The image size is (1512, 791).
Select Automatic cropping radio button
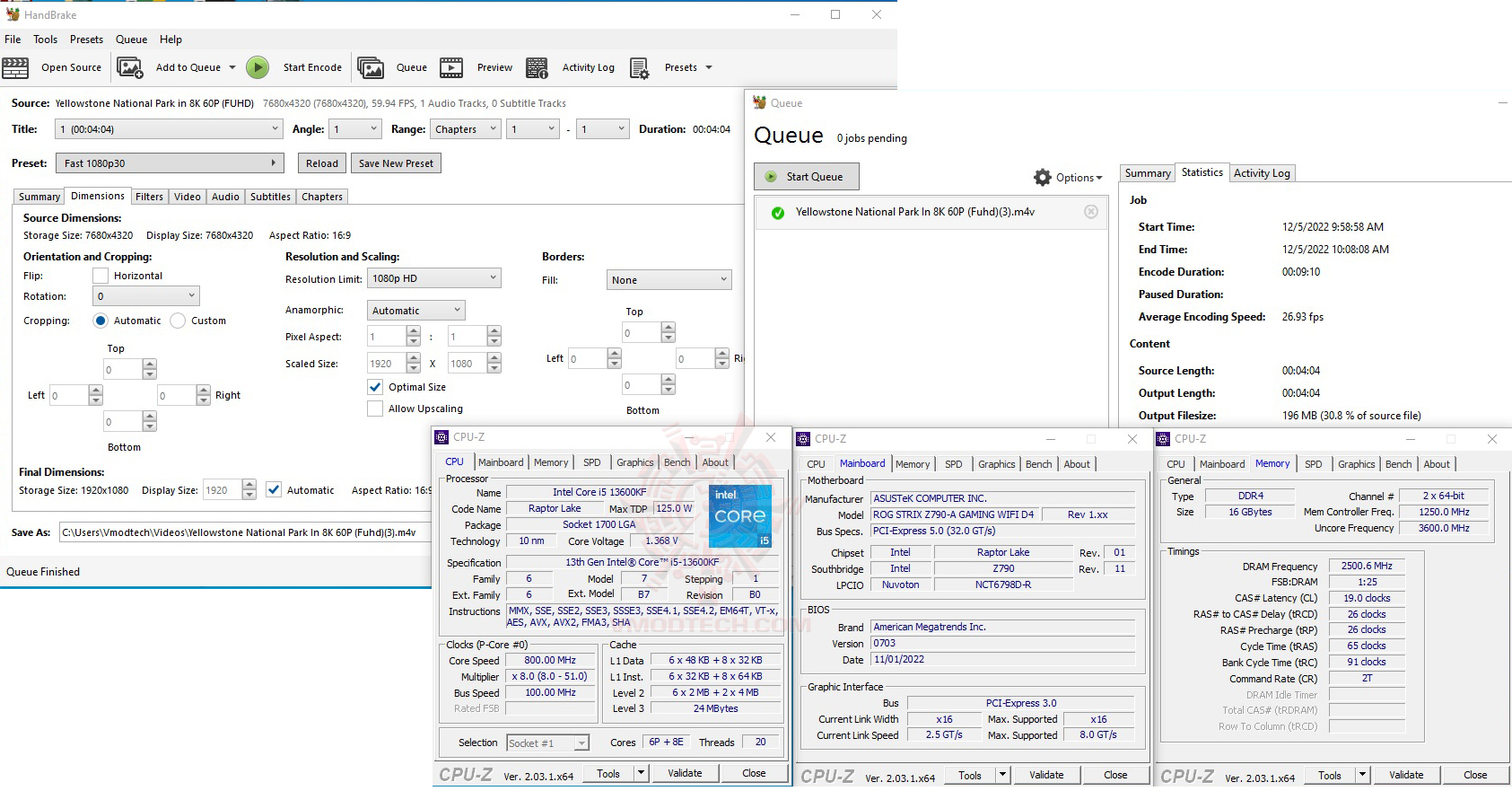pos(101,321)
